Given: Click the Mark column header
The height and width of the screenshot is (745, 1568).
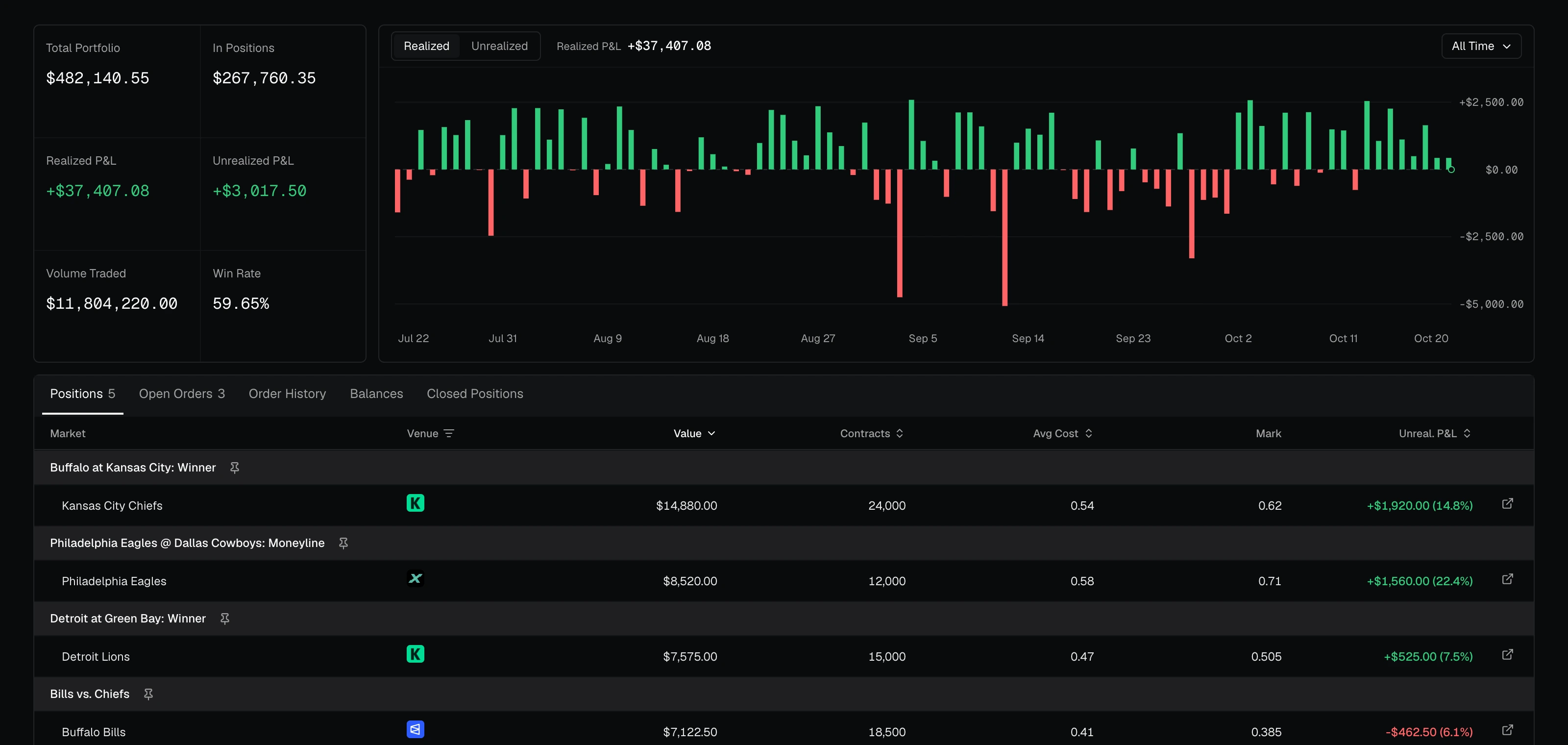Looking at the screenshot, I should click(x=1269, y=433).
